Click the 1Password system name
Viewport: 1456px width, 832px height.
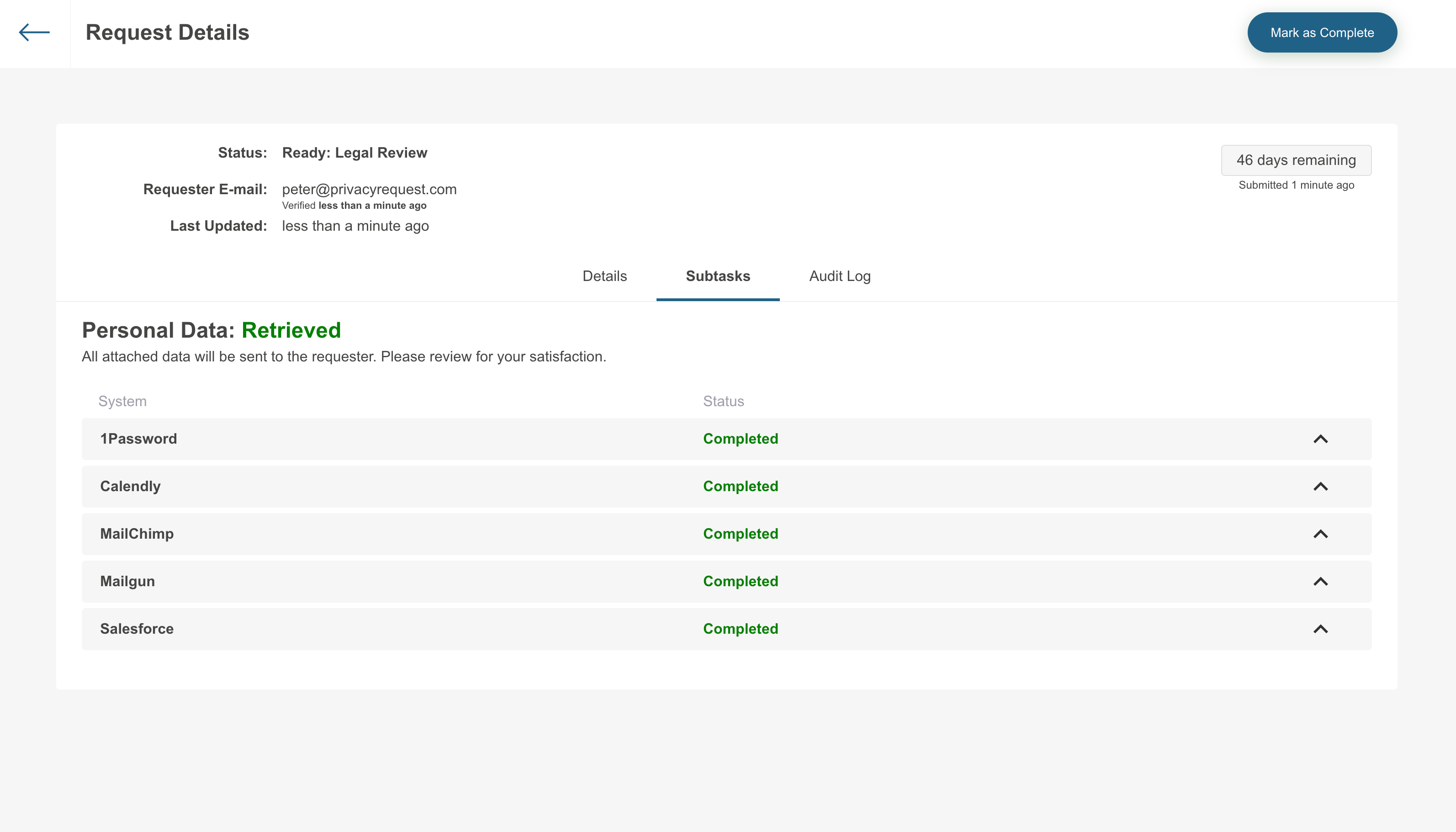(x=138, y=439)
